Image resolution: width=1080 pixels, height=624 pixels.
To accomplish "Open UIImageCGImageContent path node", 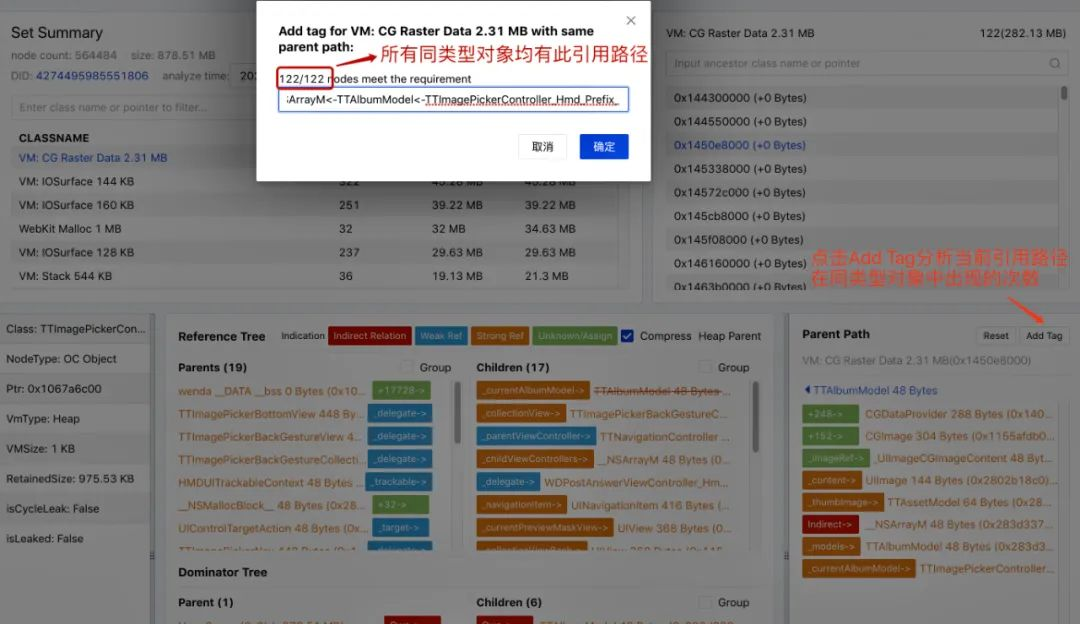I will [964, 458].
